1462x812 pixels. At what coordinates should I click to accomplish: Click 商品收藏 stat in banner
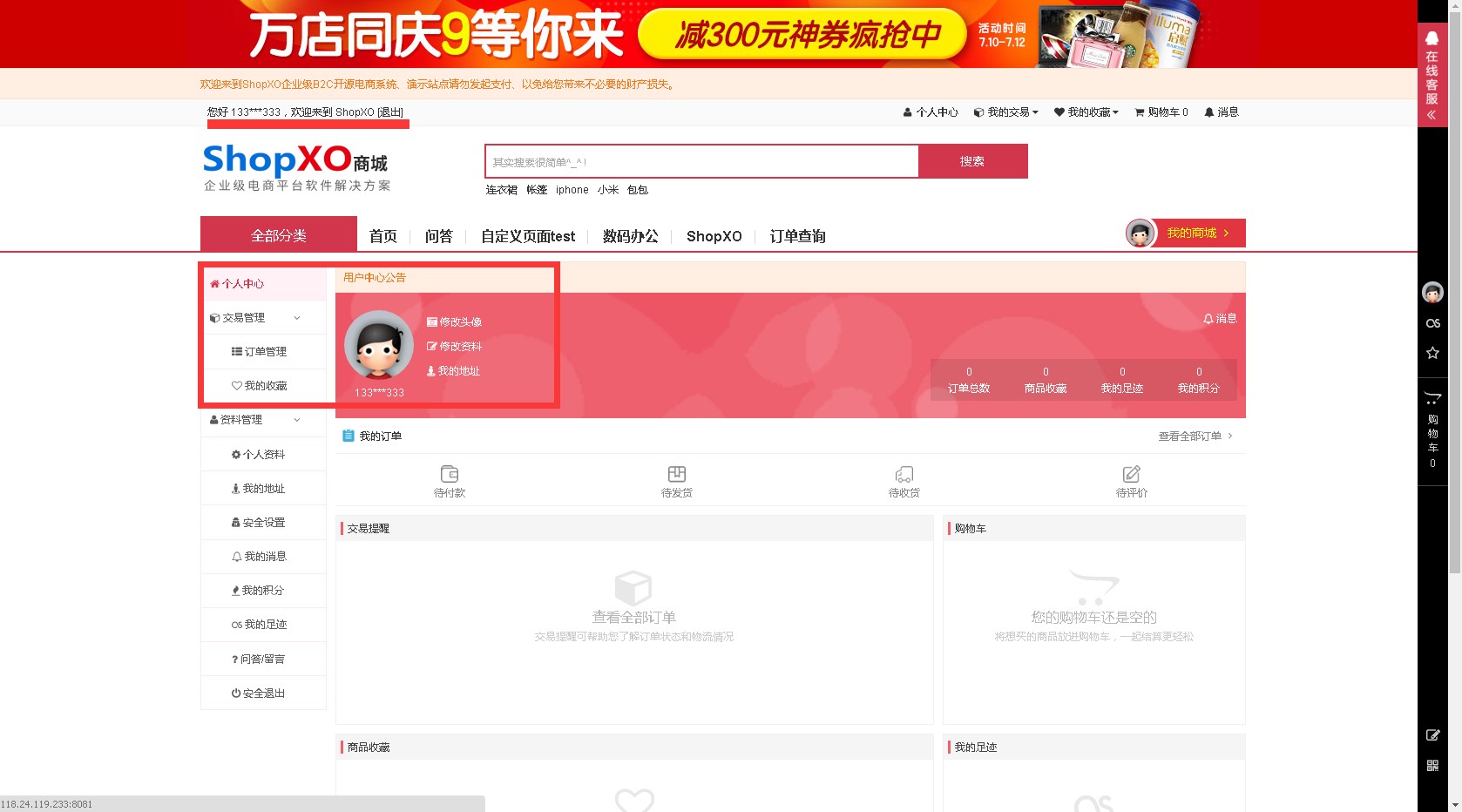click(1046, 380)
